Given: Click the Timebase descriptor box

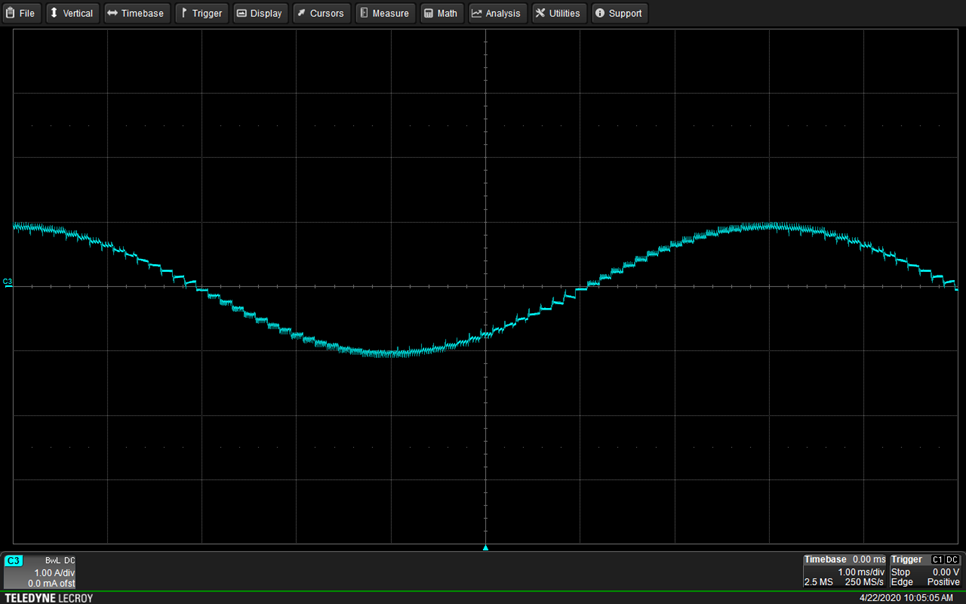Looking at the screenshot, I should (845, 571).
